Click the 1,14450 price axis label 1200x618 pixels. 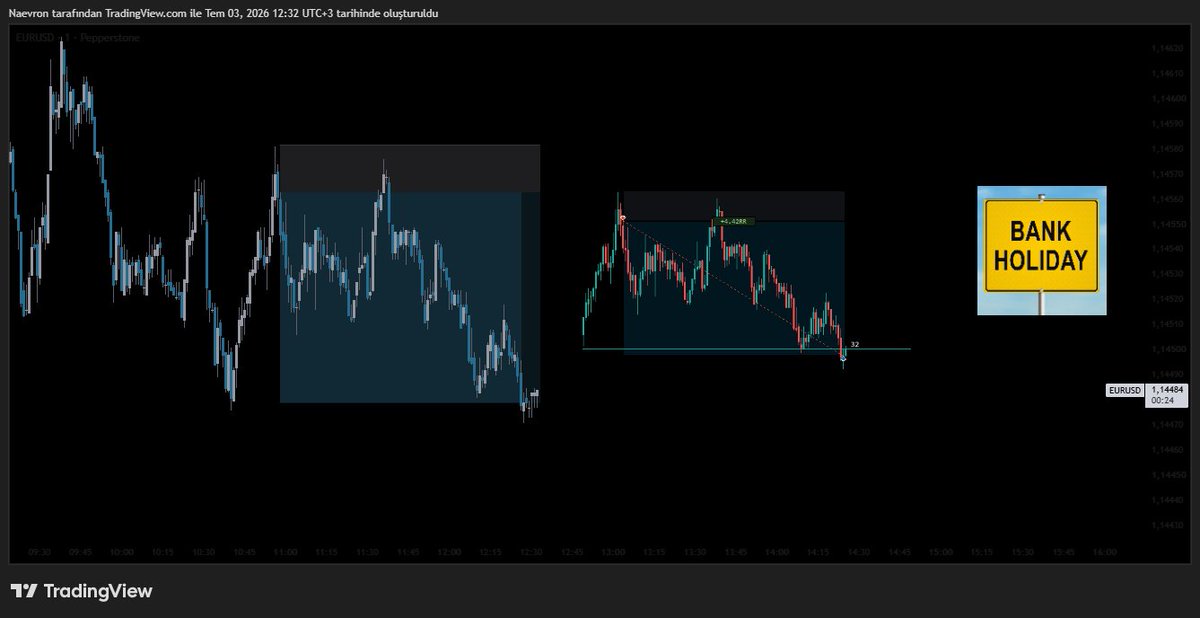point(1168,475)
